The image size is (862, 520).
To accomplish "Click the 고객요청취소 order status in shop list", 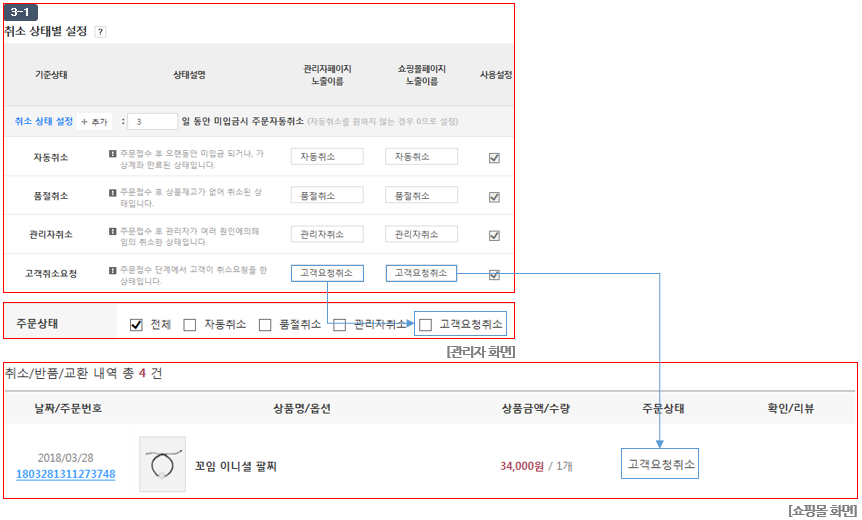I will click(x=660, y=464).
